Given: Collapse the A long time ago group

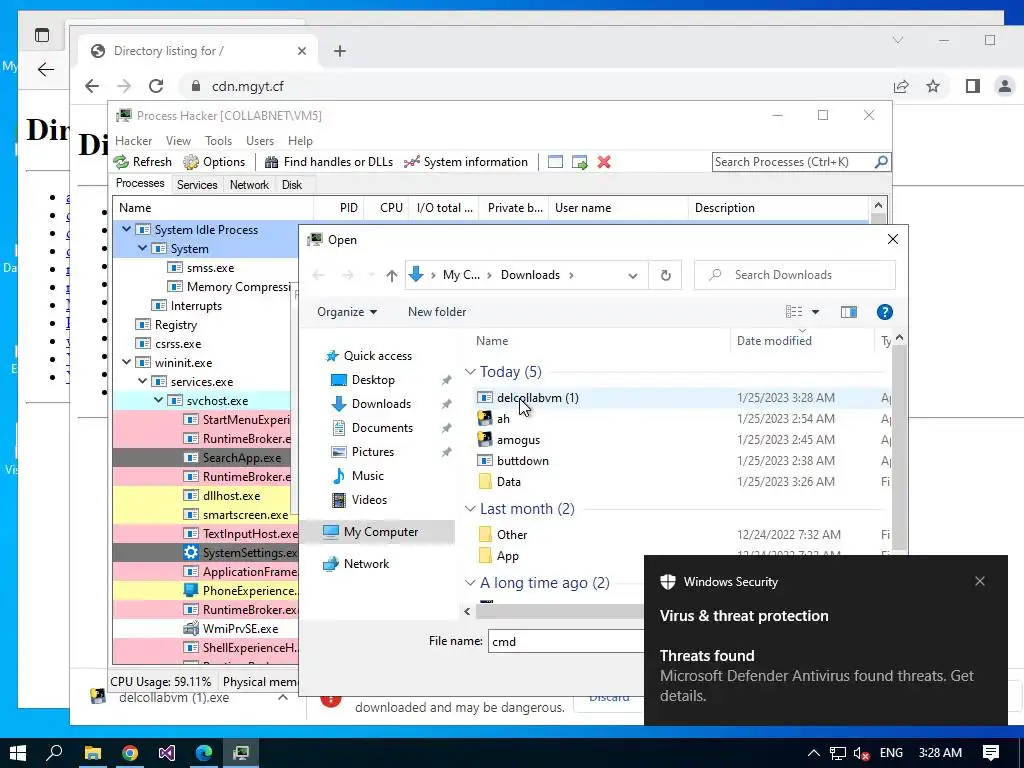Looking at the screenshot, I should [x=470, y=583].
